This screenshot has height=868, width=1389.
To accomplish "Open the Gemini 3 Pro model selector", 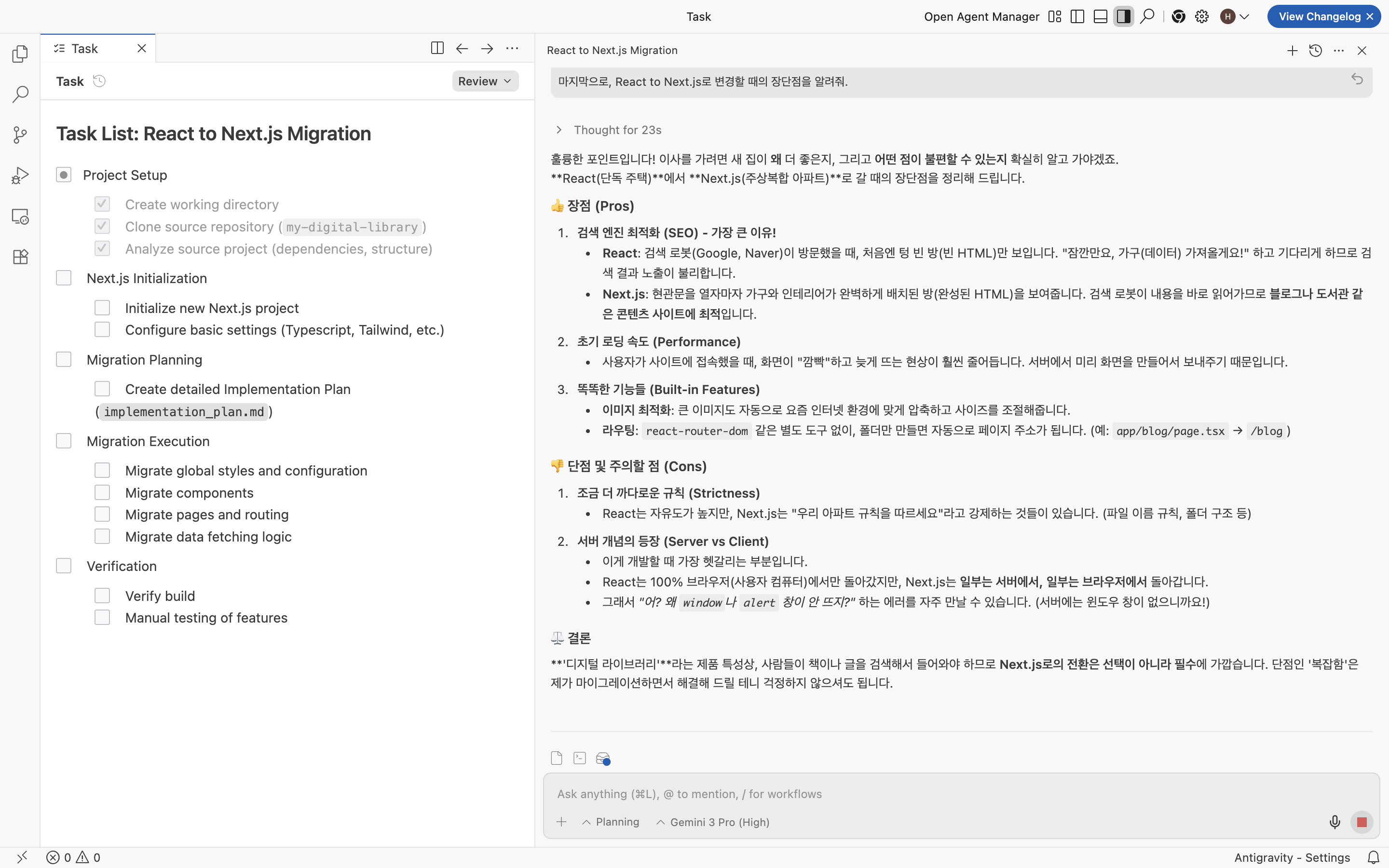I will [x=712, y=822].
